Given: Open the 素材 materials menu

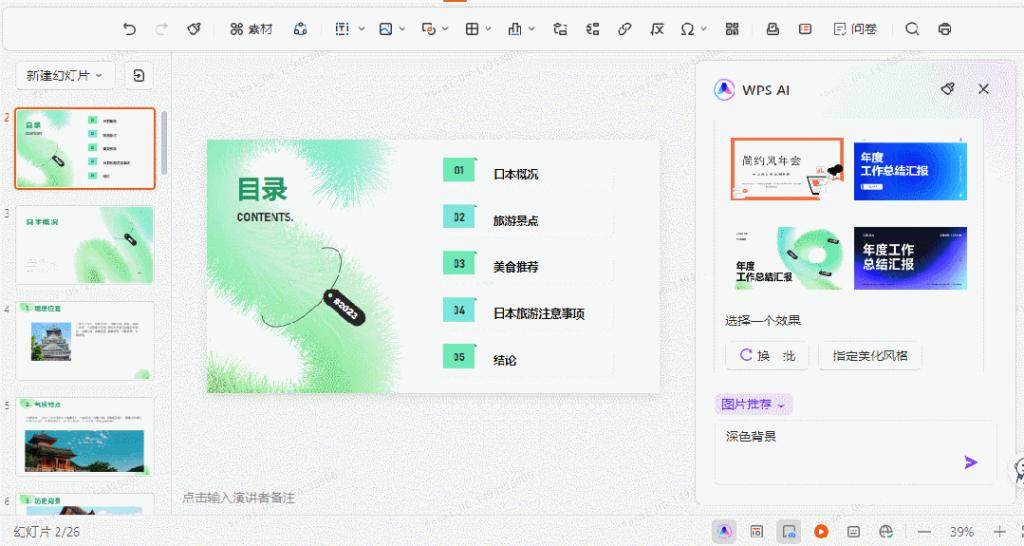Looking at the screenshot, I should 251,29.
